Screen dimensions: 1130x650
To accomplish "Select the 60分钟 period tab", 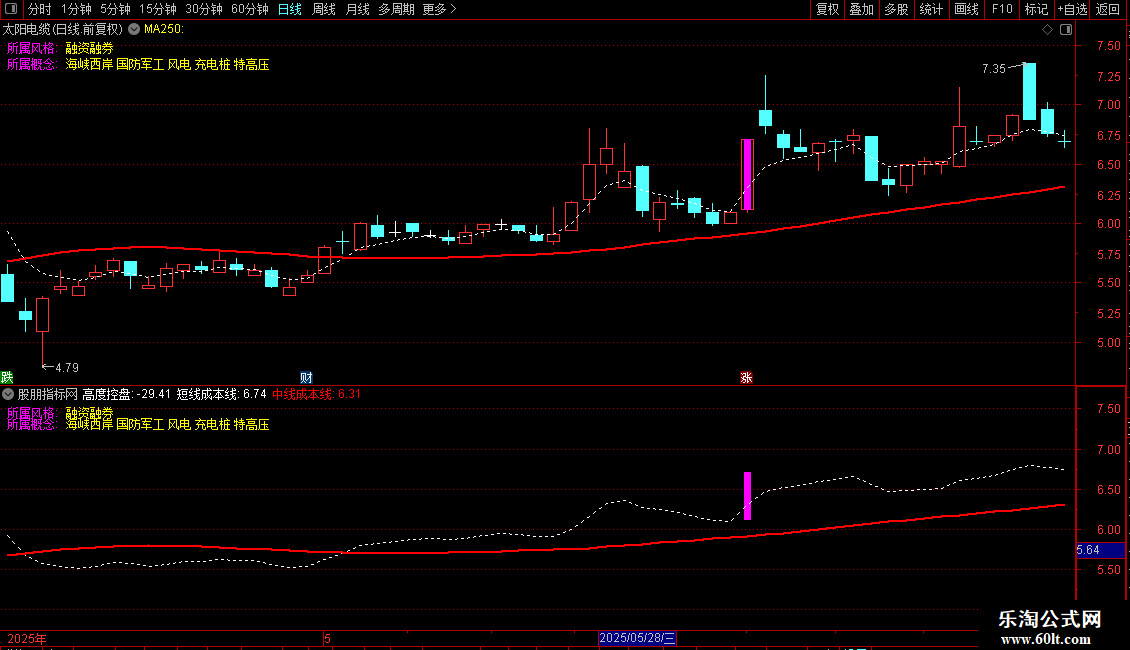I will pyautogui.click(x=250, y=9).
